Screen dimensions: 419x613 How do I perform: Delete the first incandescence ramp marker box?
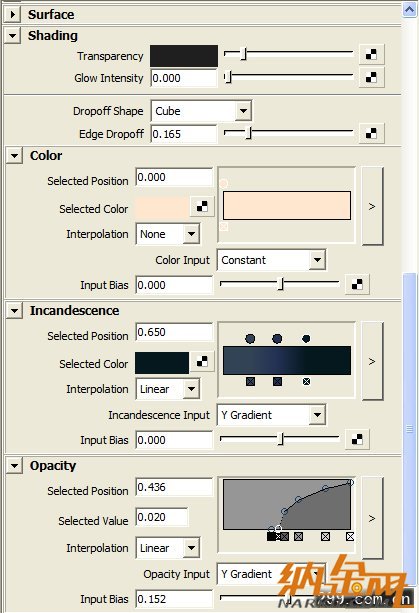click(x=251, y=381)
